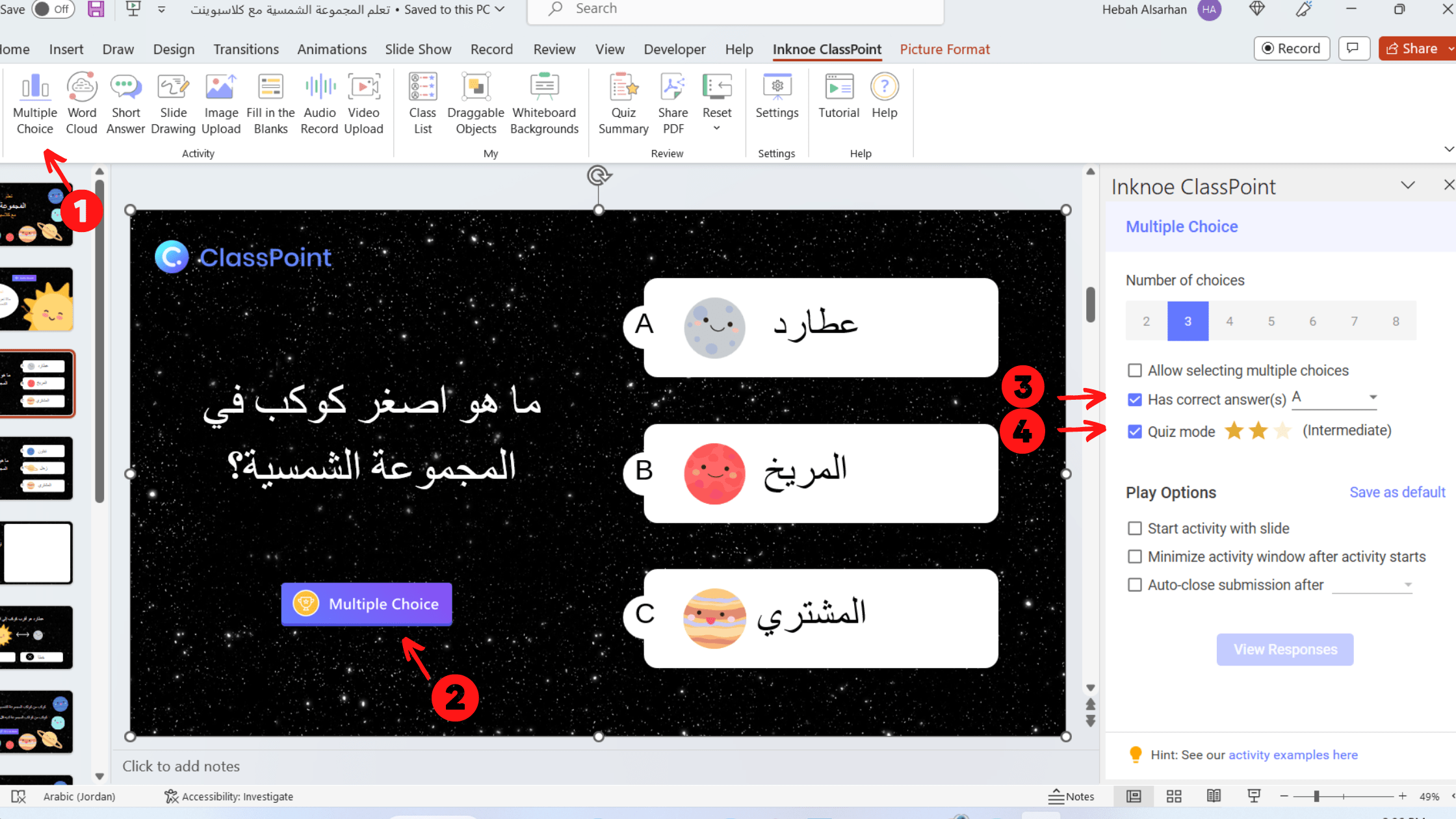Click the View Responses button
This screenshot has height=819, width=1456.
(1285, 649)
